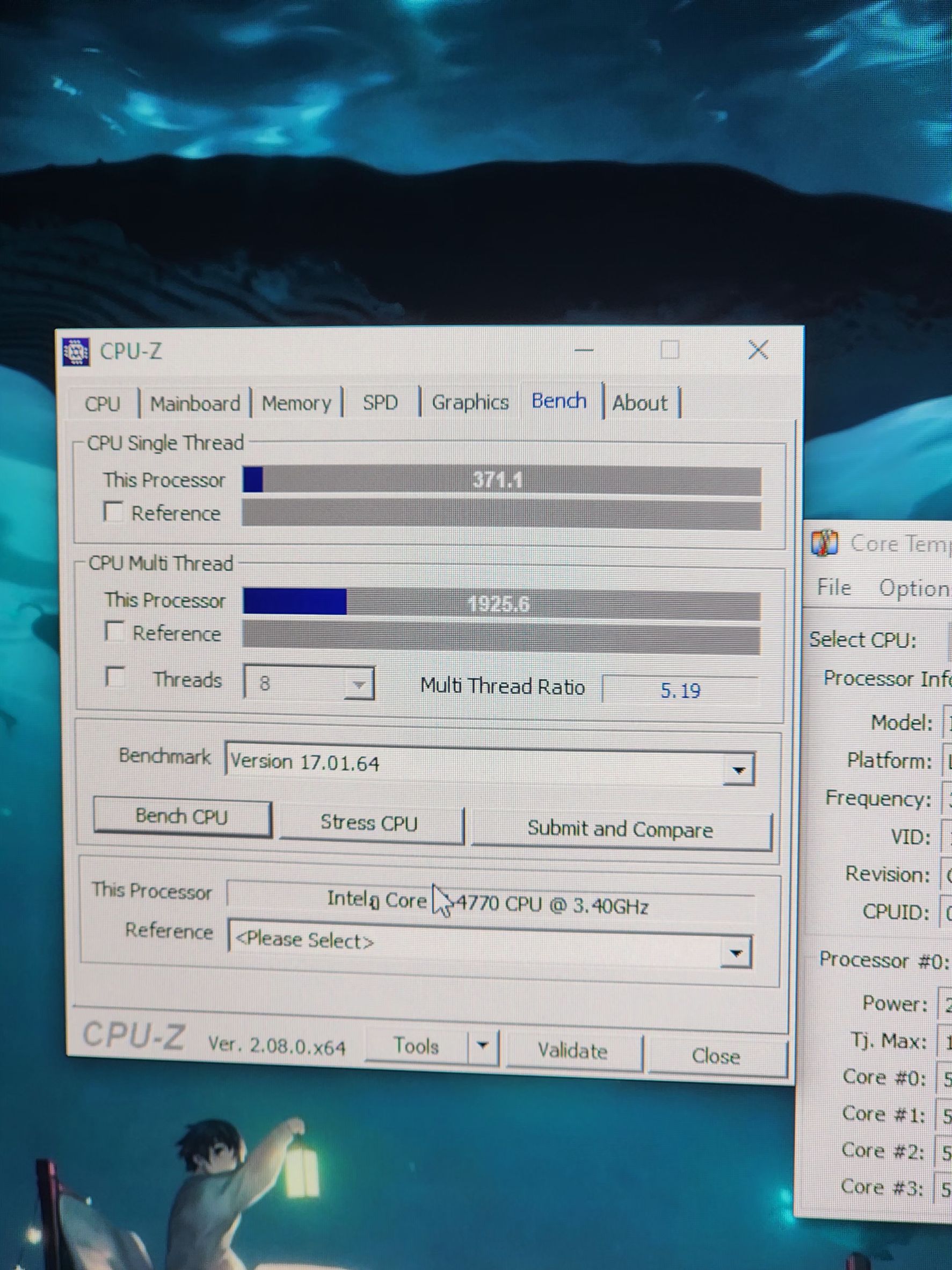Screen dimensions: 952x1270
Task: Minimize the CPU-Z window
Action: (x=584, y=350)
